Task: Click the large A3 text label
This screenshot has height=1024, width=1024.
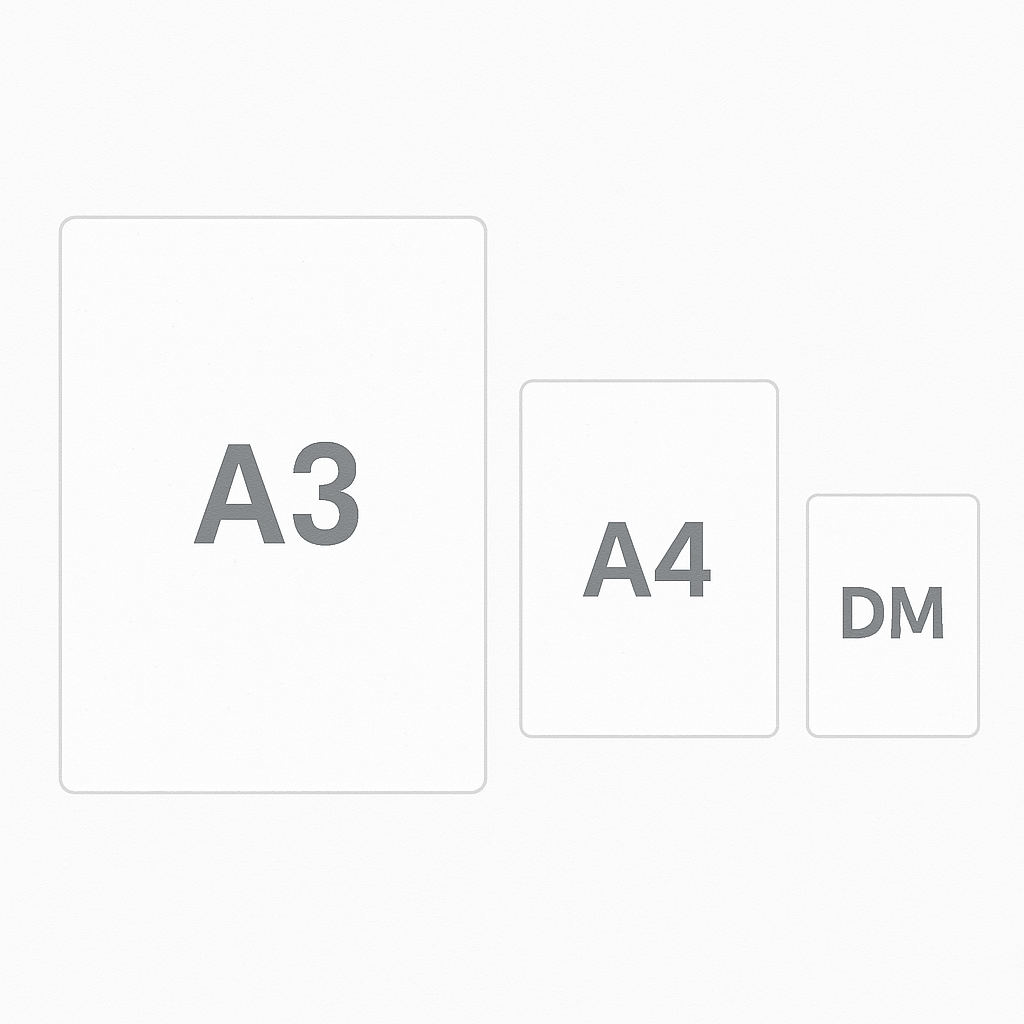Action: pyautogui.click(x=276, y=496)
